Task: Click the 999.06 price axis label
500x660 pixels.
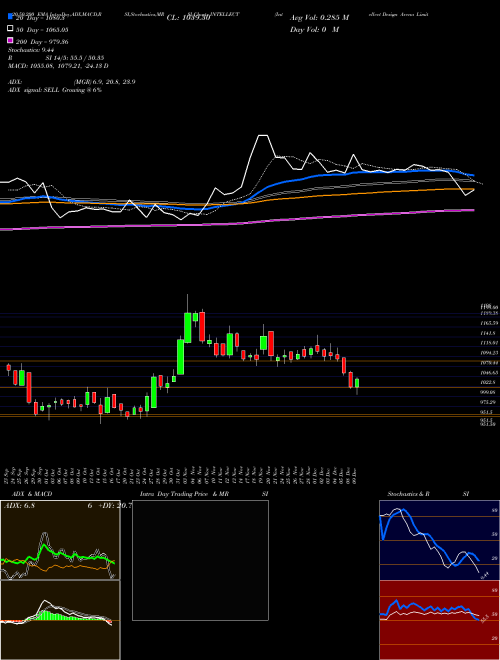Action: click(490, 392)
